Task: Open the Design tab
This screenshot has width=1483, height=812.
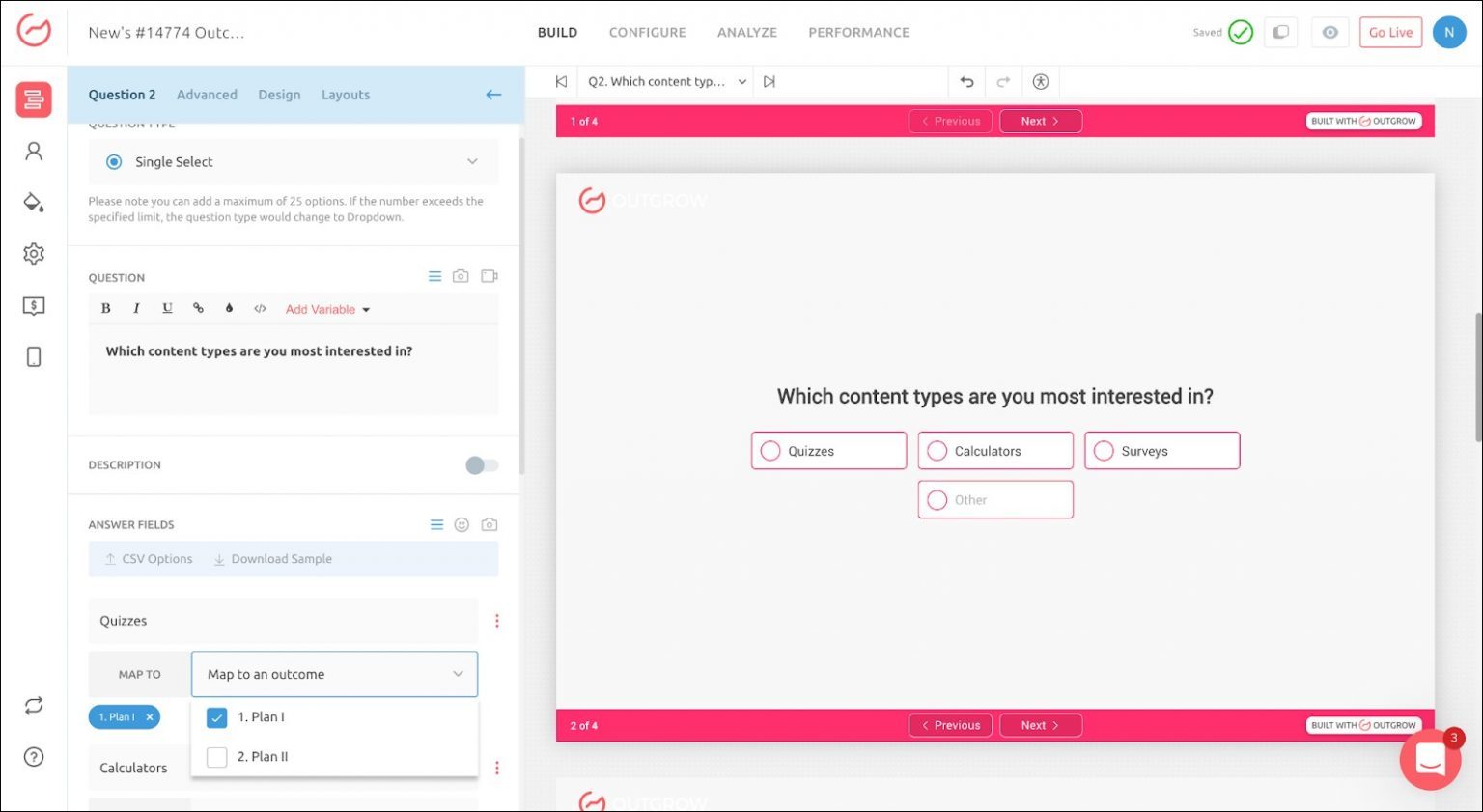Action: 279,95
